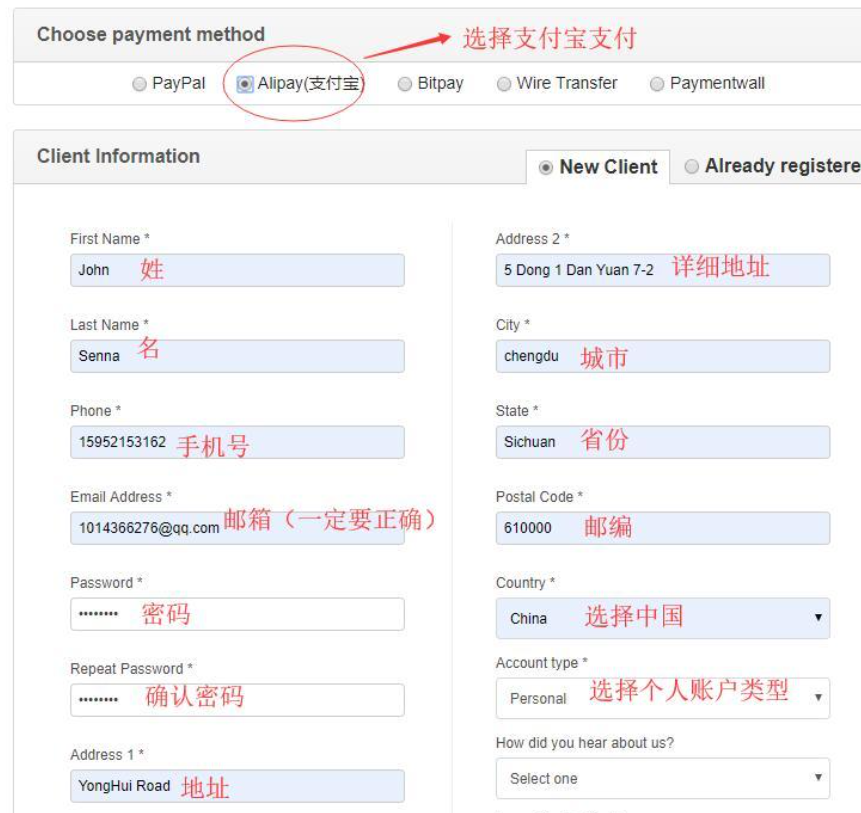Click the First Name field containing John
This screenshot has width=861, height=813.
(237, 270)
